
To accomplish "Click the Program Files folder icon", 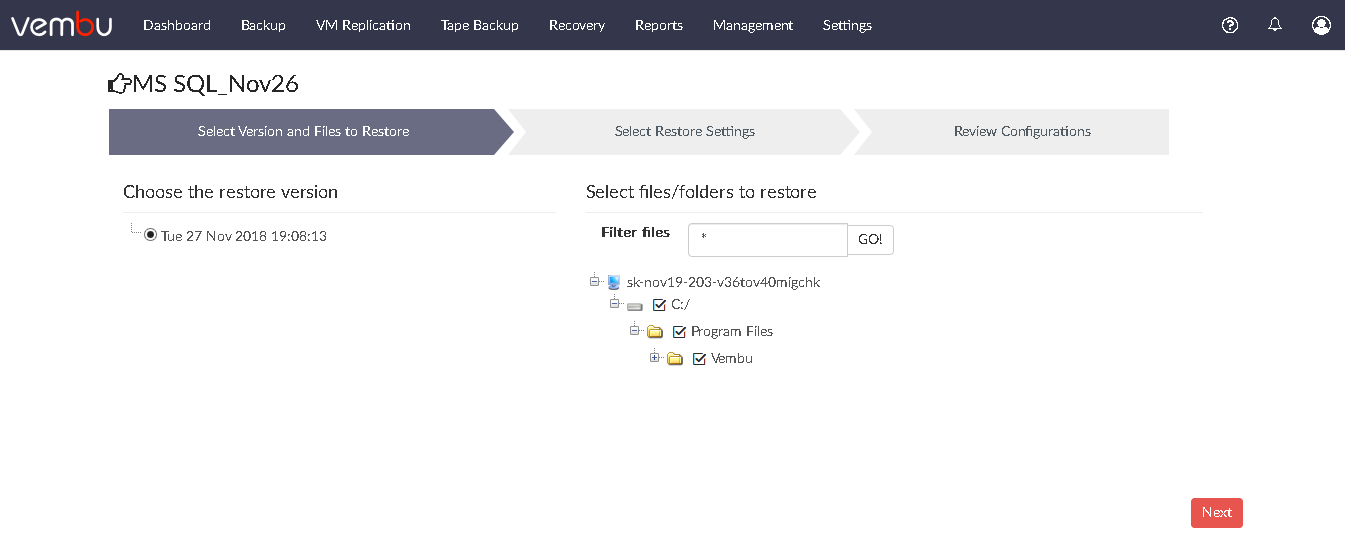I will coord(655,332).
